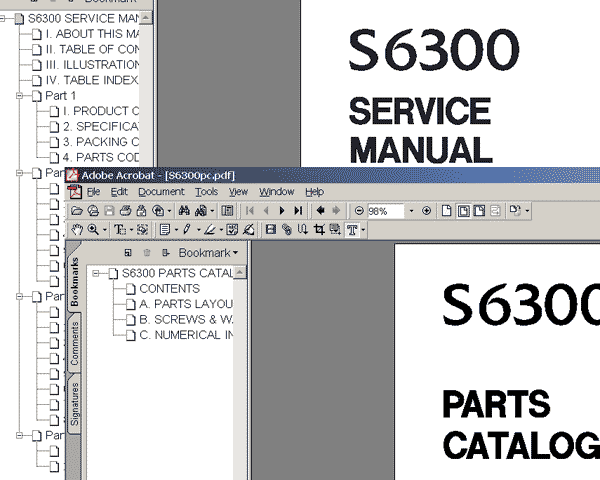Viewport: 600px width, 480px height.
Task: Select the Actual Size page icon
Action: [x=446, y=211]
